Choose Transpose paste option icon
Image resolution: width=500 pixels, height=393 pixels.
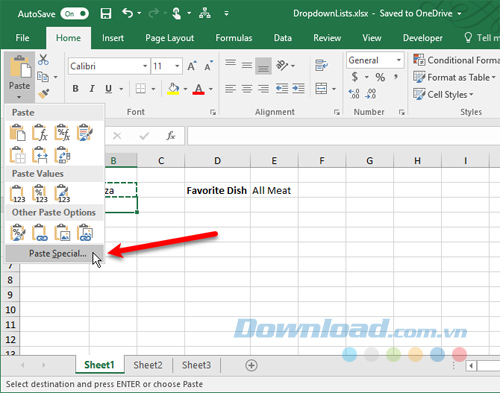[x=62, y=155]
